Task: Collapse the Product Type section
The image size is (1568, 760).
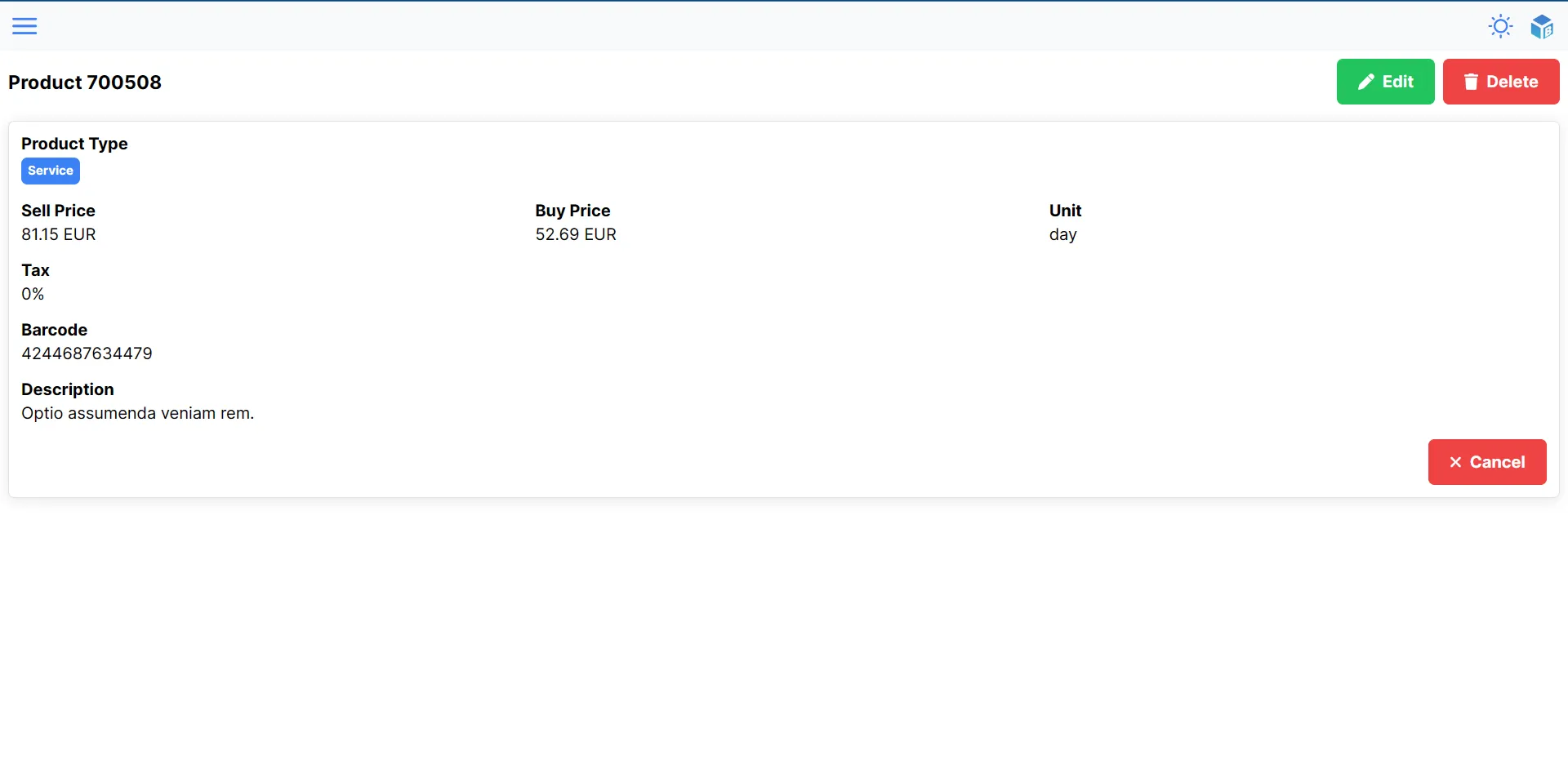Action: [74, 144]
